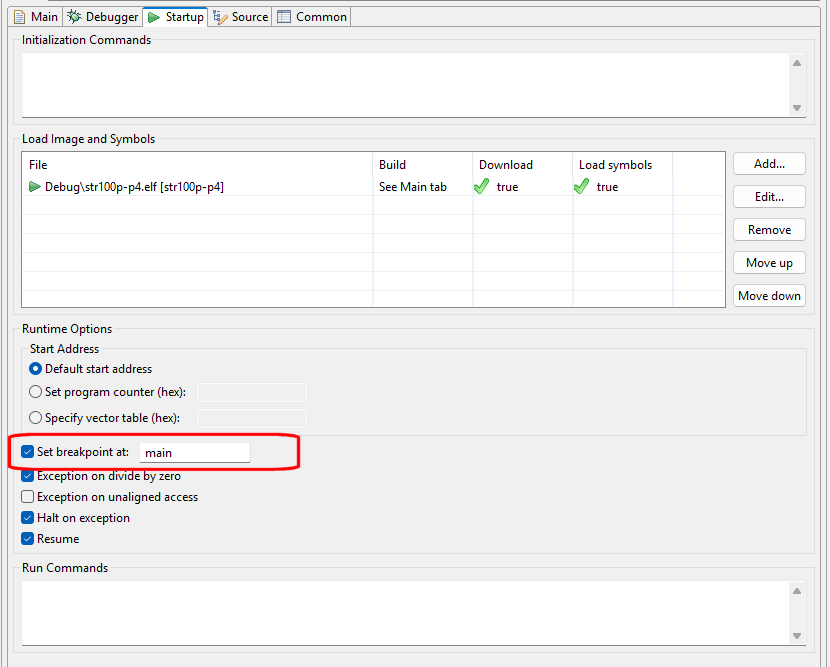Click the Source tab's icon
Viewport: 830px width, 667px height.
point(218,16)
